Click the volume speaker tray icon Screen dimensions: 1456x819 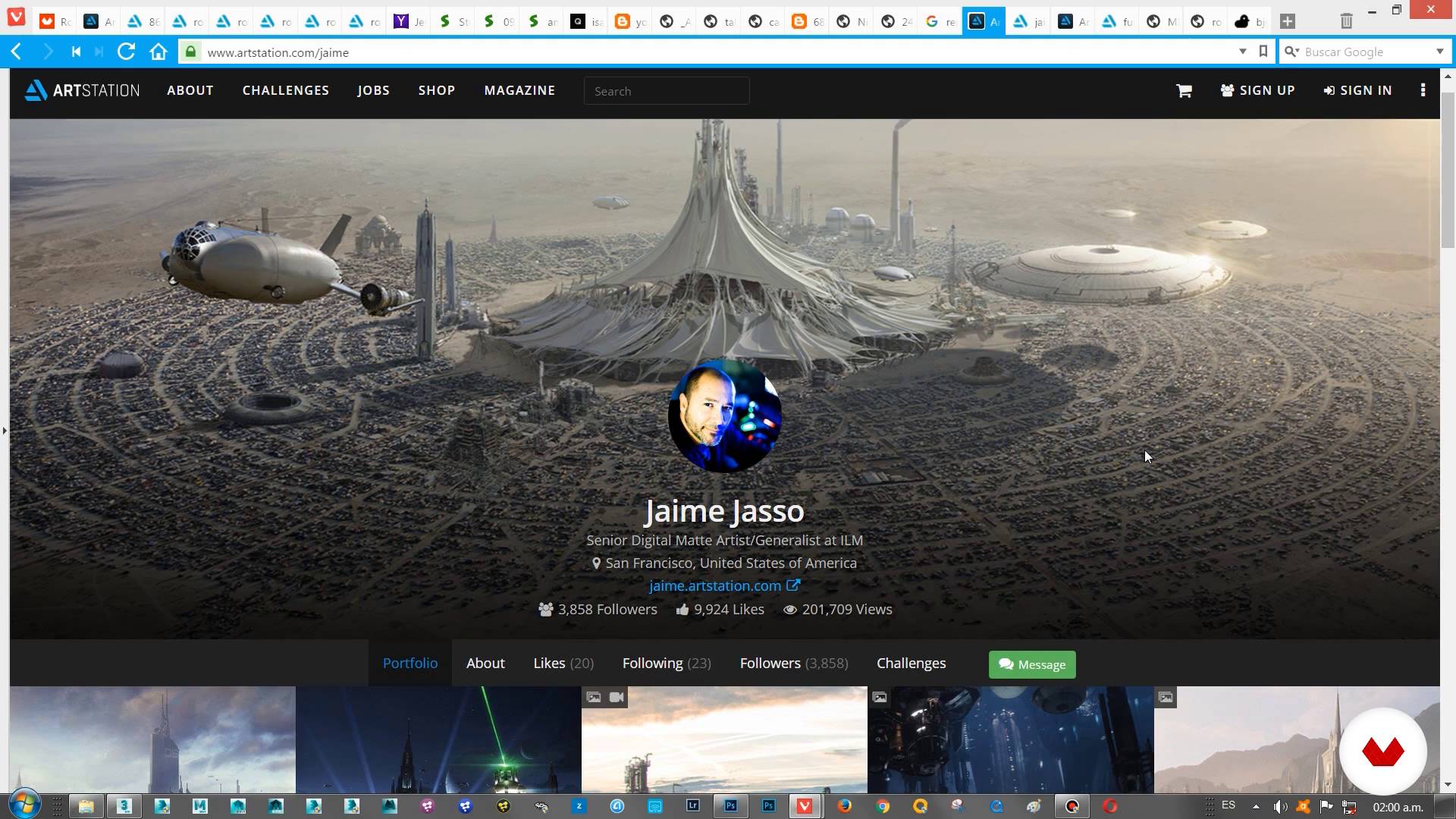[x=1280, y=807]
